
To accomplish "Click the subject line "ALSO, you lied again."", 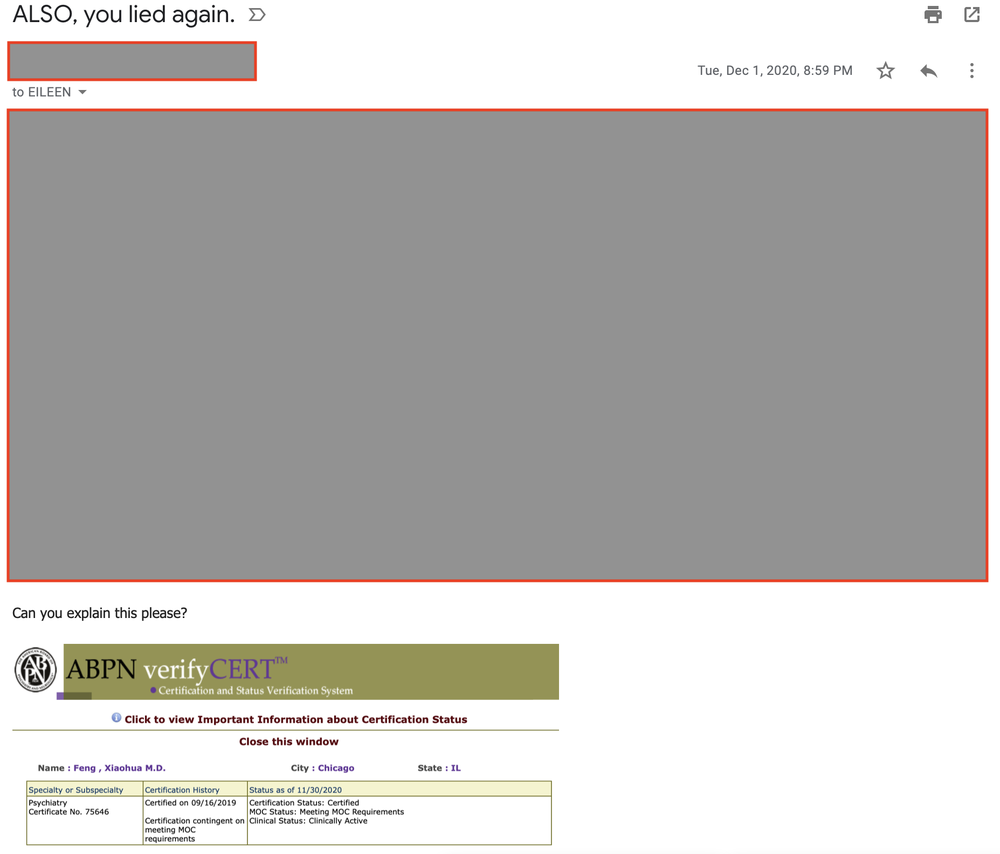I will tap(123, 15).
